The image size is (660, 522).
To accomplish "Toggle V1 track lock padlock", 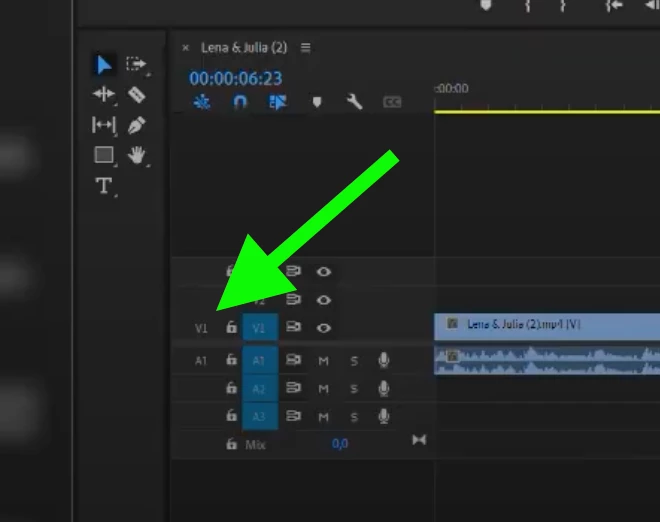I will [231, 327].
